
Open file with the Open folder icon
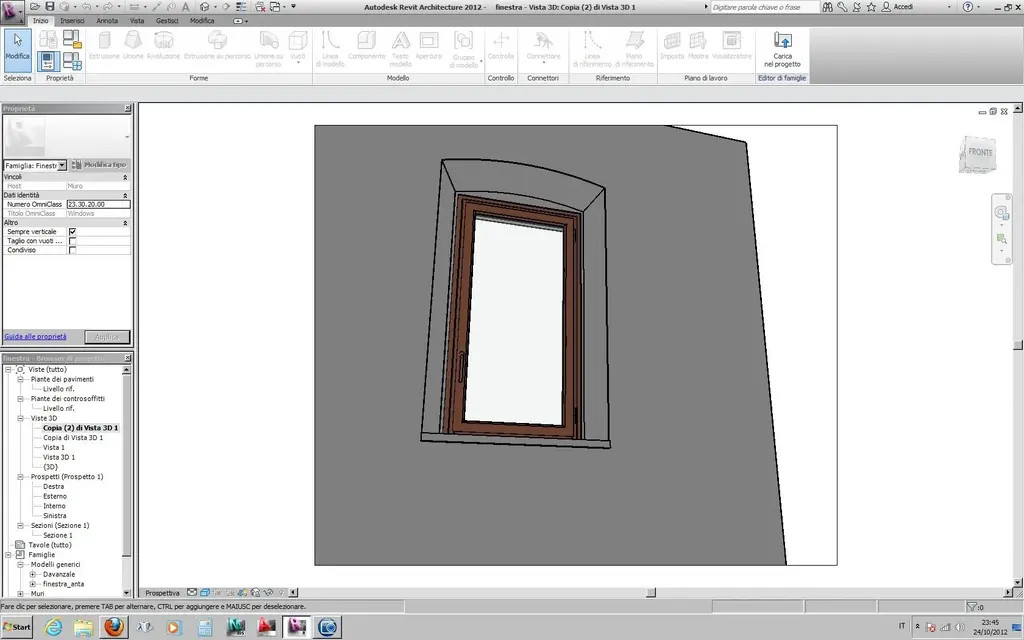tap(35, 7)
